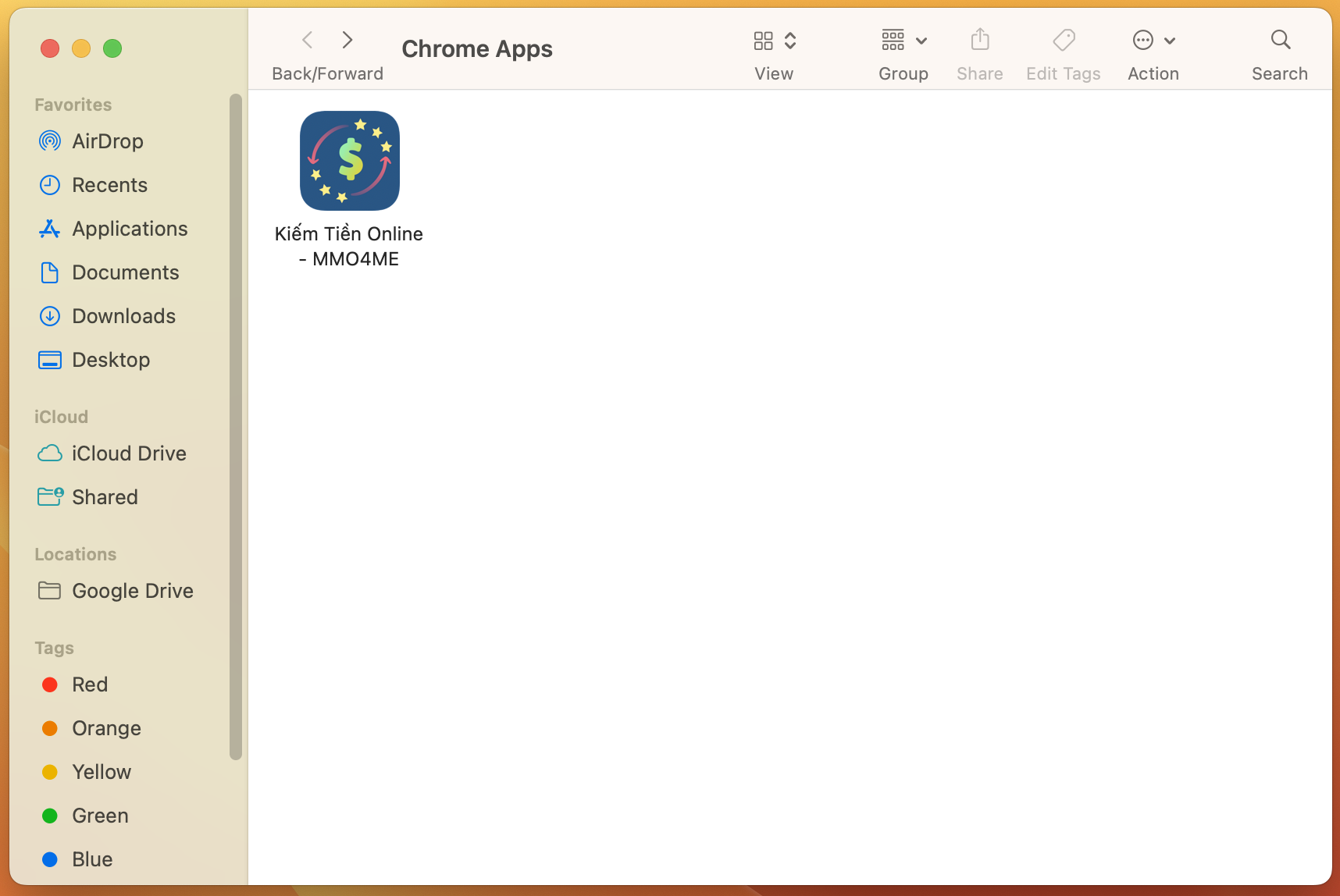Click the Chrome Apps window title
Screen dimensions: 1340x896
(477, 48)
